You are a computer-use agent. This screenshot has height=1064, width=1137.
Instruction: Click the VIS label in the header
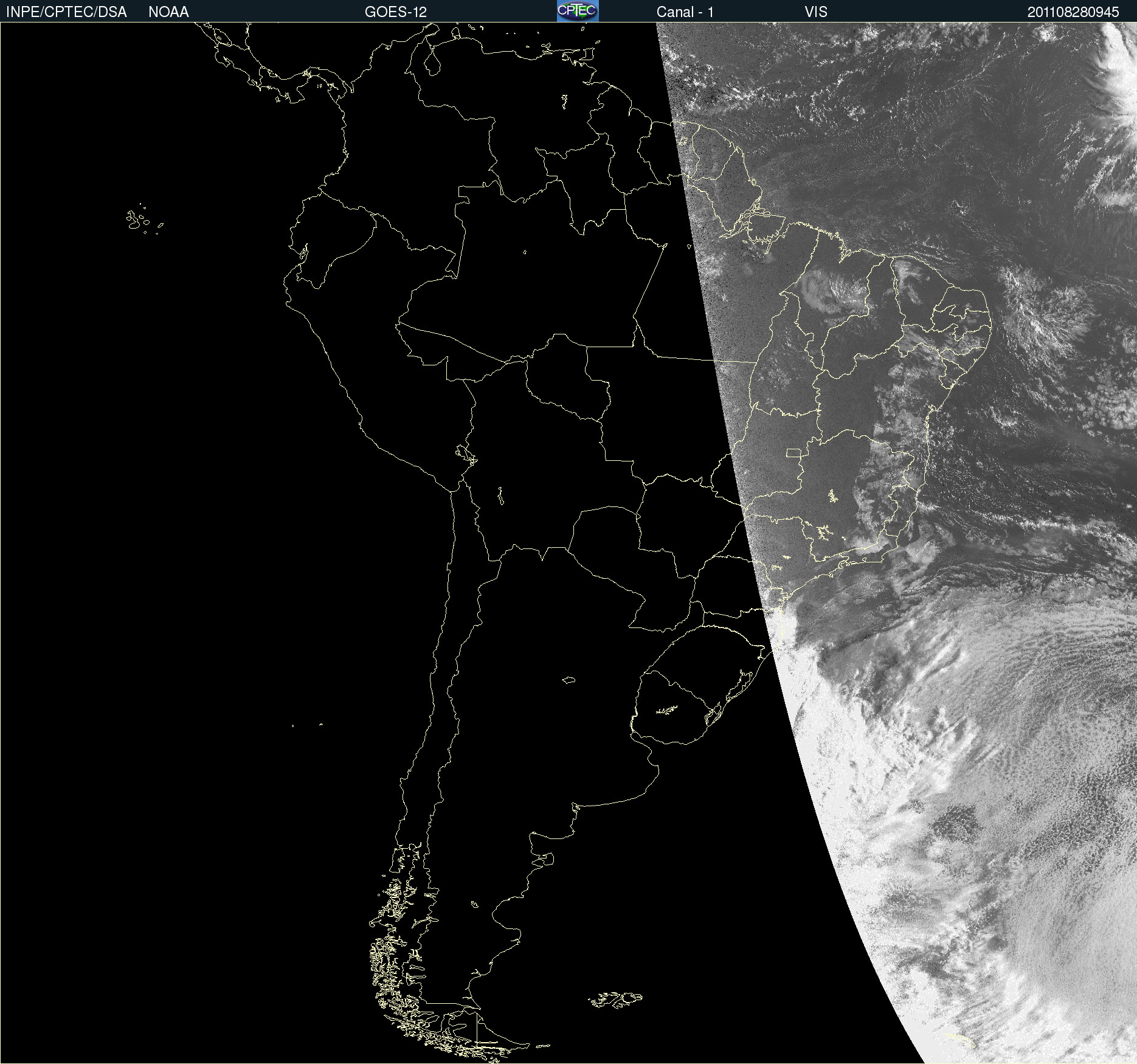click(816, 12)
